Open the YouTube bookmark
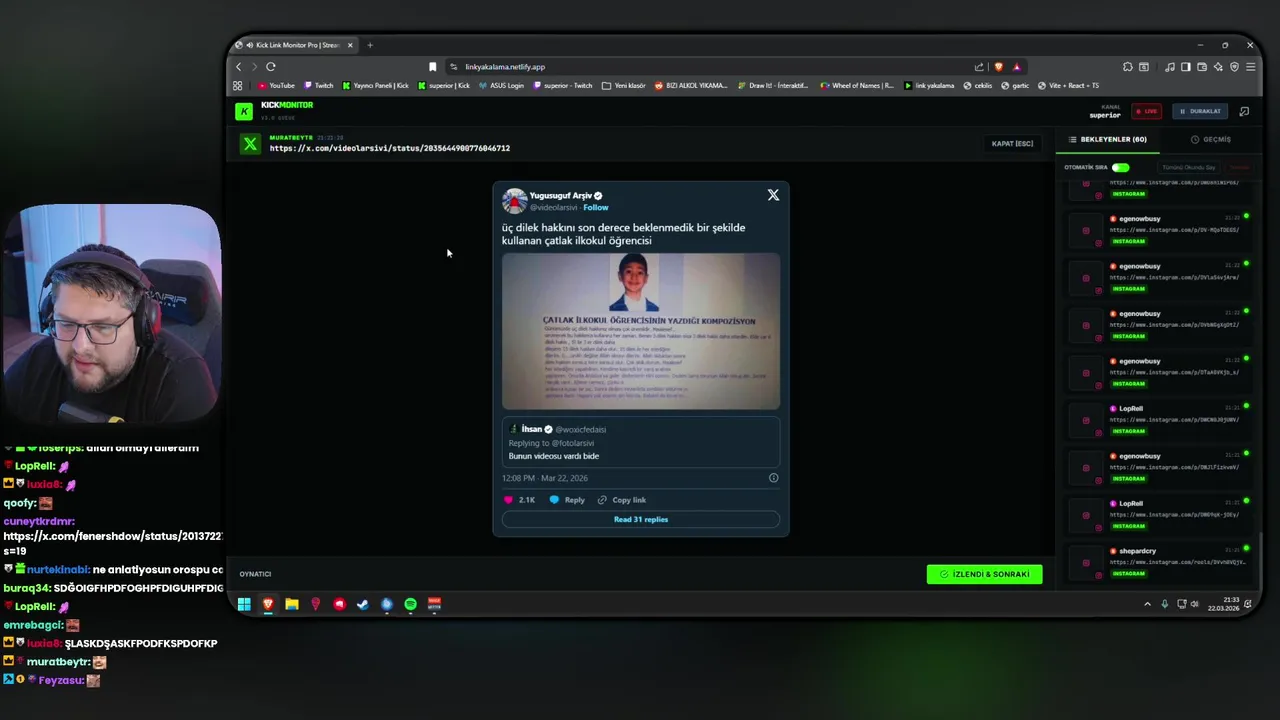The image size is (1280, 720). pos(277,86)
